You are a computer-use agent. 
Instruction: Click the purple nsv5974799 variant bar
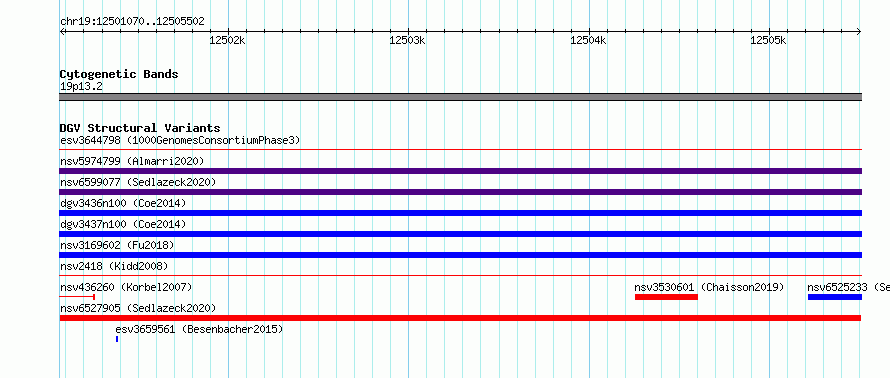(460, 171)
